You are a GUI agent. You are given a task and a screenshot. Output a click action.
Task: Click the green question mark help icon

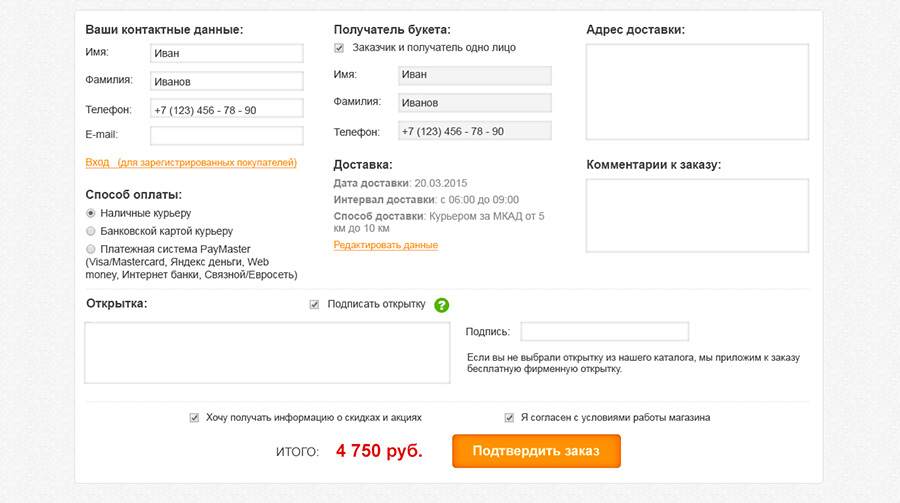click(442, 305)
